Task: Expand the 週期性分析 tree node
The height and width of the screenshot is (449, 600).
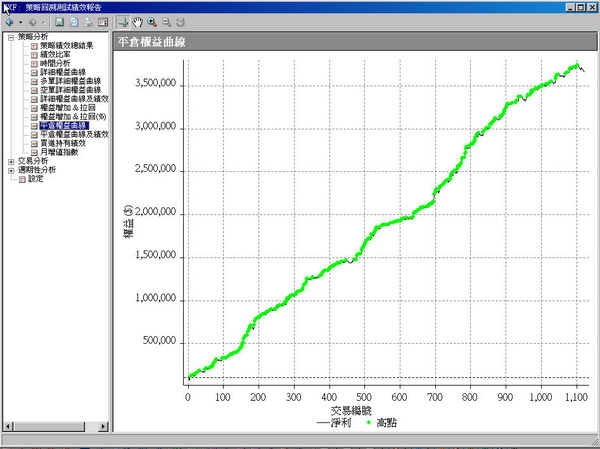Action: [x=11, y=170]
